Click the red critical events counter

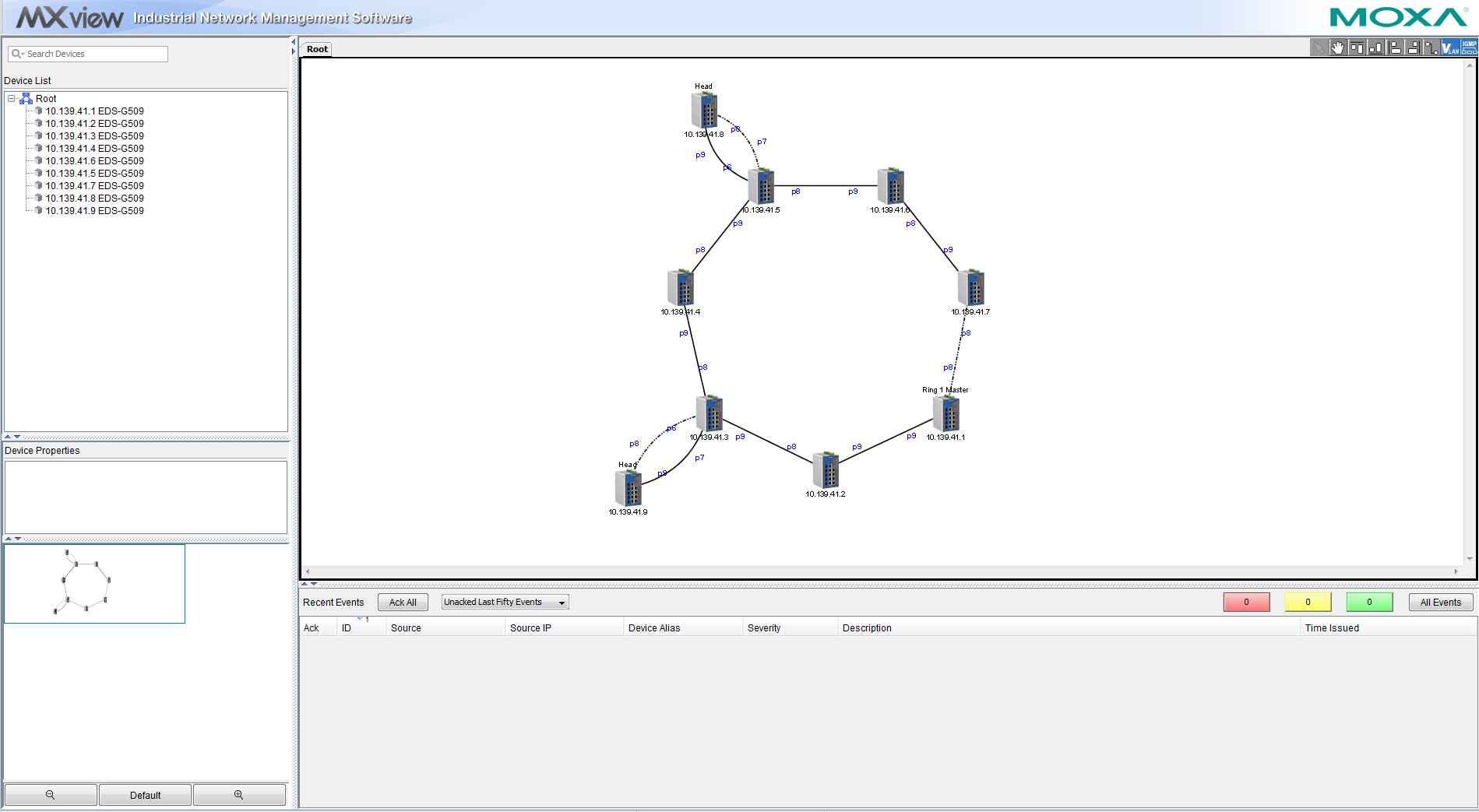pyautogui.click(x=1246, y=603)
